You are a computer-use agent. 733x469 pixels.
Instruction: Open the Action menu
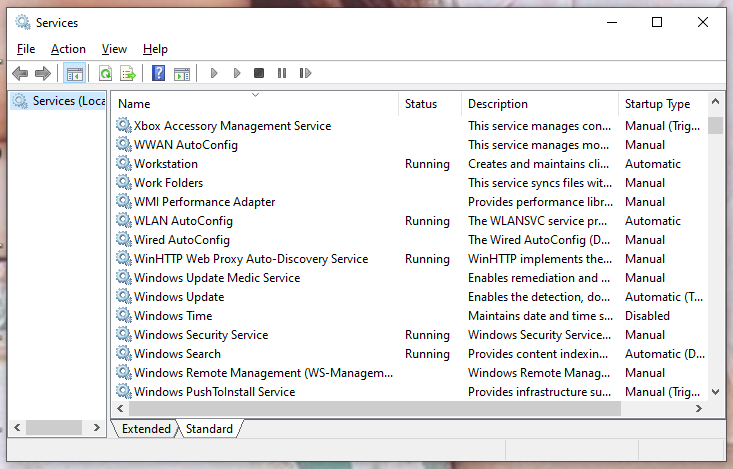point(68,49)
